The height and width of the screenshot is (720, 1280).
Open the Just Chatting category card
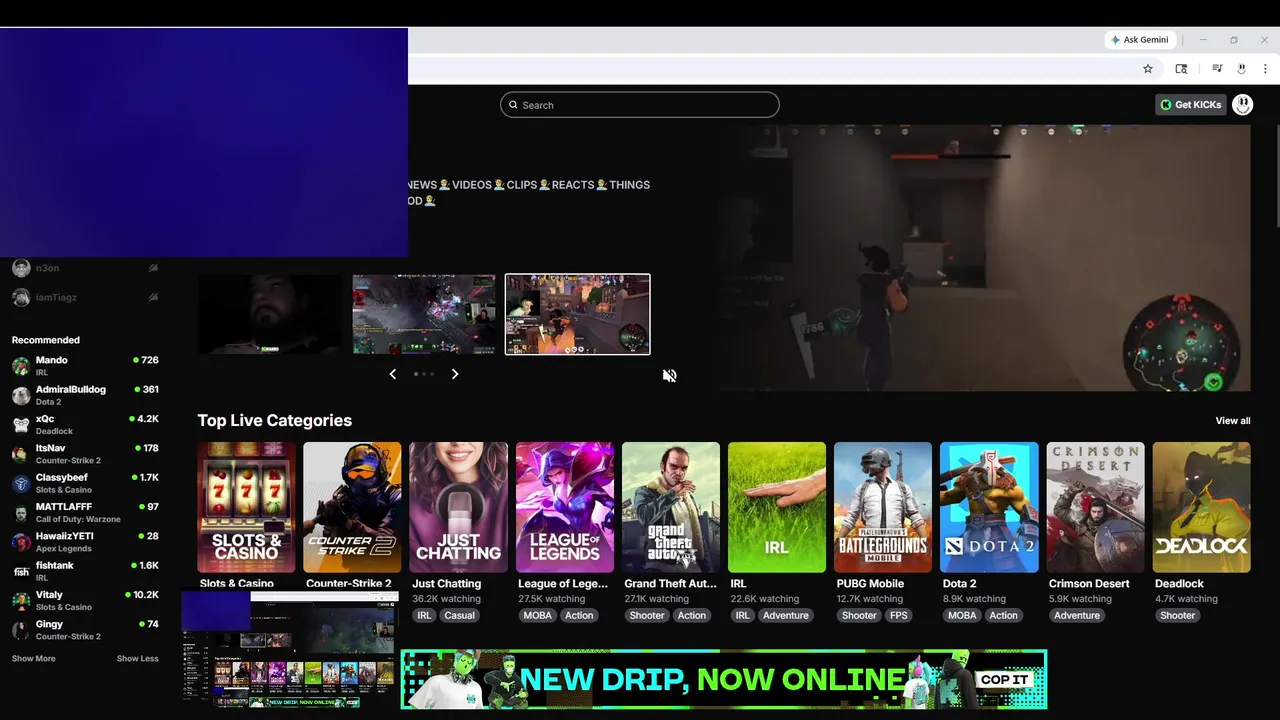click(459, 507)
